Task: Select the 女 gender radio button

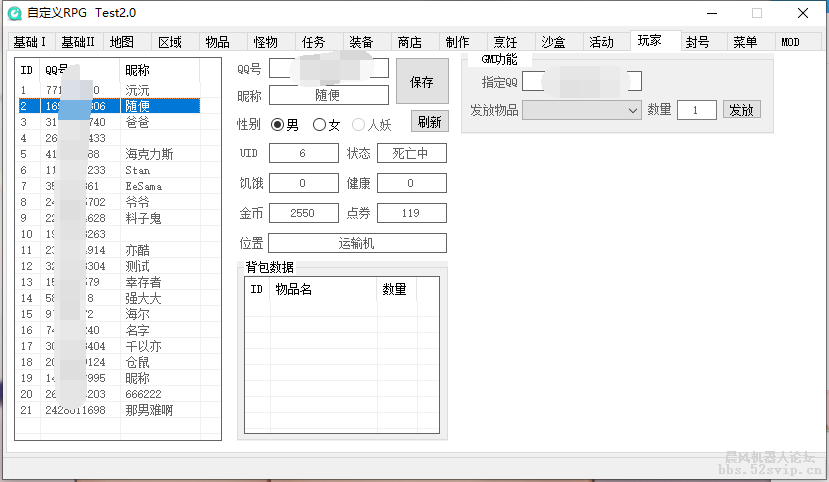Action: coord(320,125)
